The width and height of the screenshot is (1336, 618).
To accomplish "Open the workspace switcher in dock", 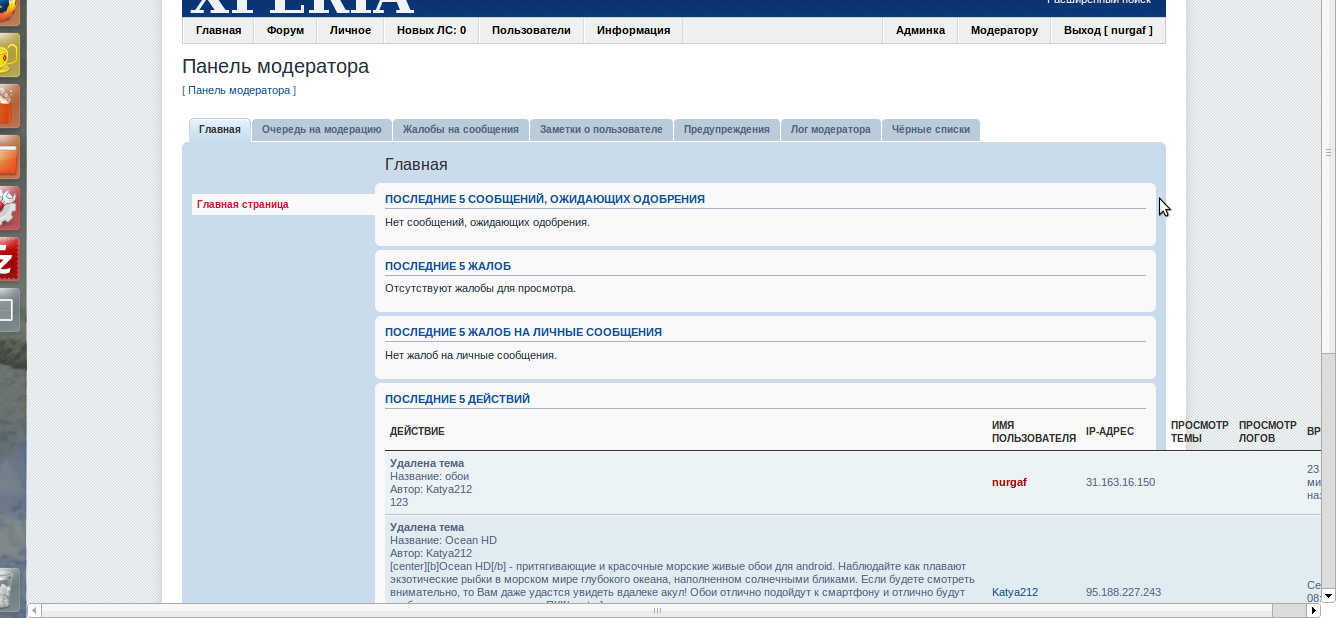I will (8, 310).
